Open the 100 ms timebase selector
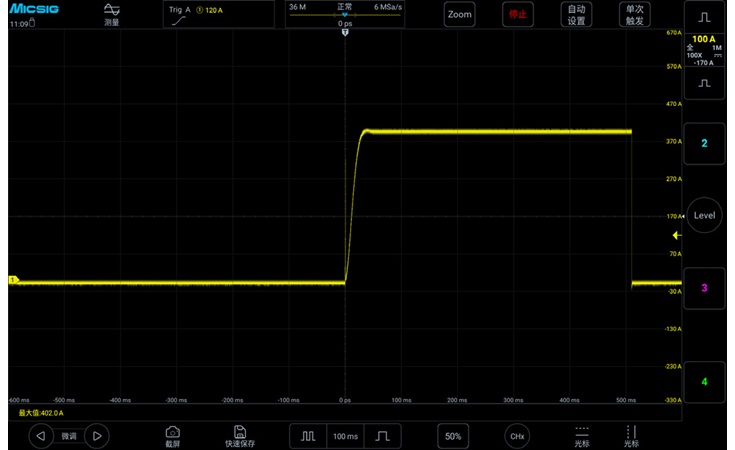 (346, 437)
